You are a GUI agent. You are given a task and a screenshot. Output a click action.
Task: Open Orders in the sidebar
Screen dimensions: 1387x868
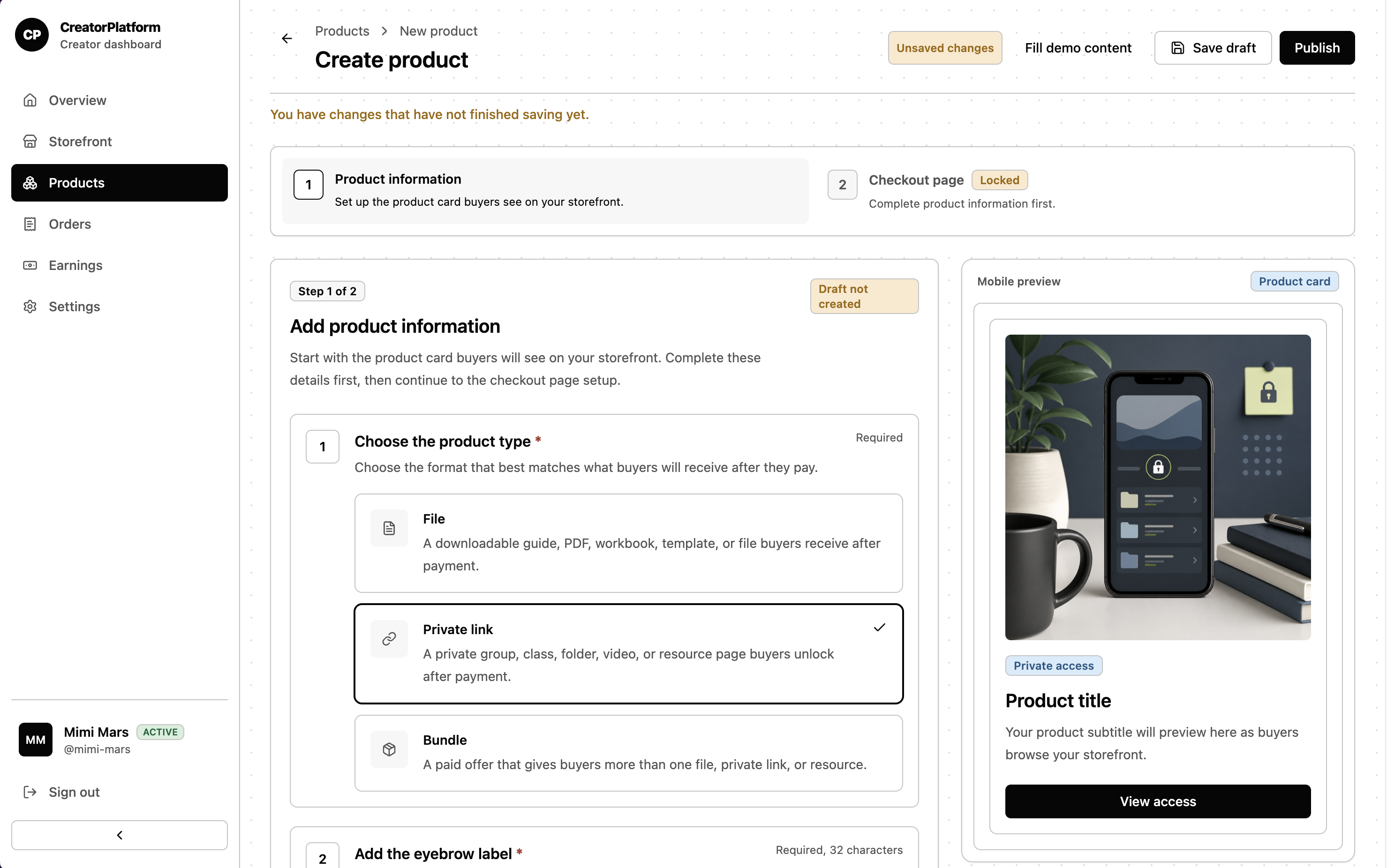120,224
